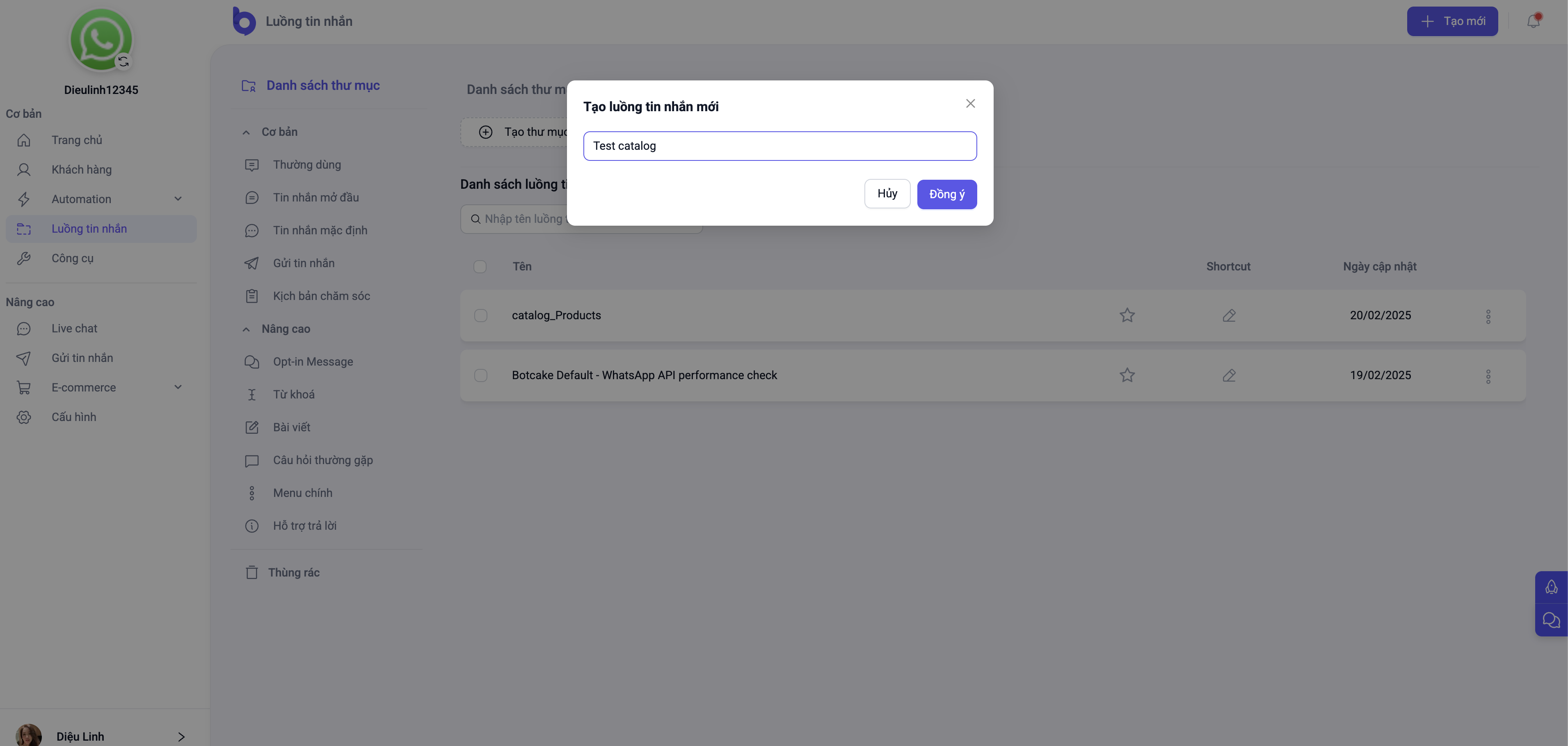Image resolution: width=1568 pixels, height=746 pixels.
Task: Expand the Automation sidebar submenu
Action: (178, 199)
